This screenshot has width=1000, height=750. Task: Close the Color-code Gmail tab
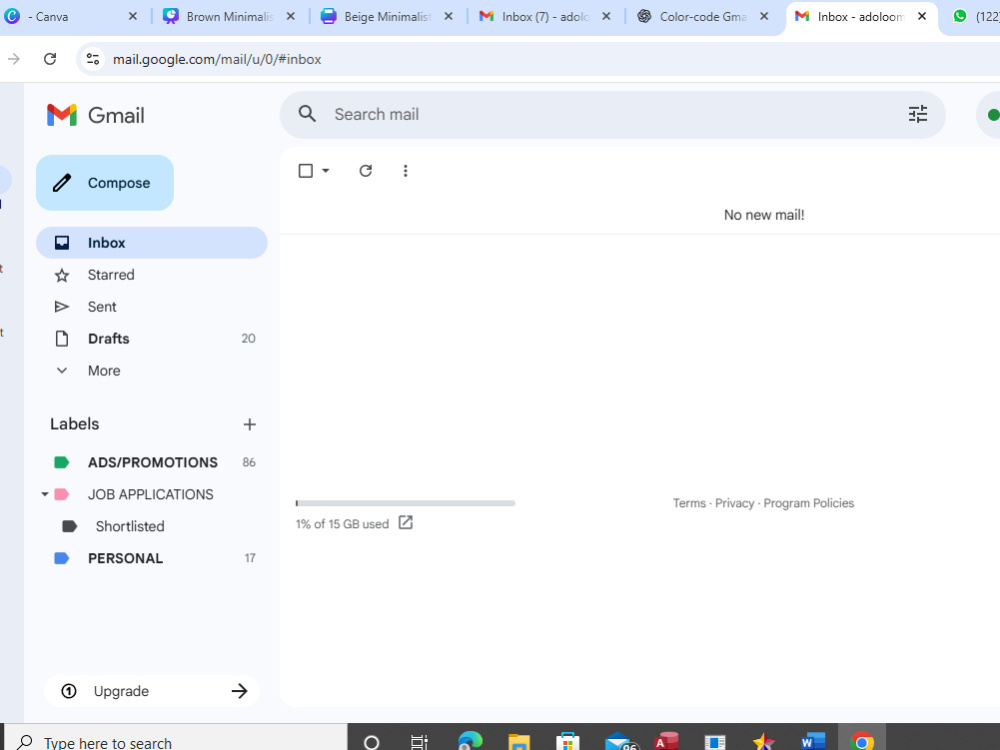coord(764,17)
